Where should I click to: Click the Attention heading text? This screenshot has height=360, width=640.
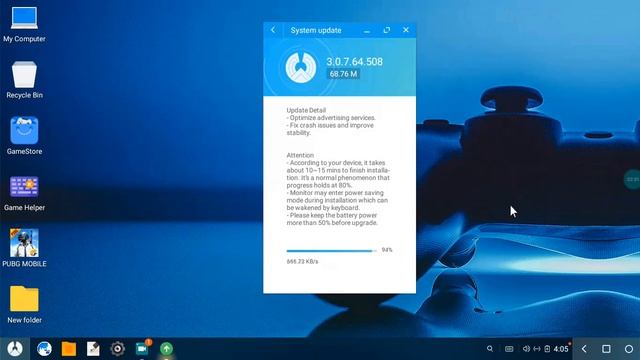click(x=300, y=155)
